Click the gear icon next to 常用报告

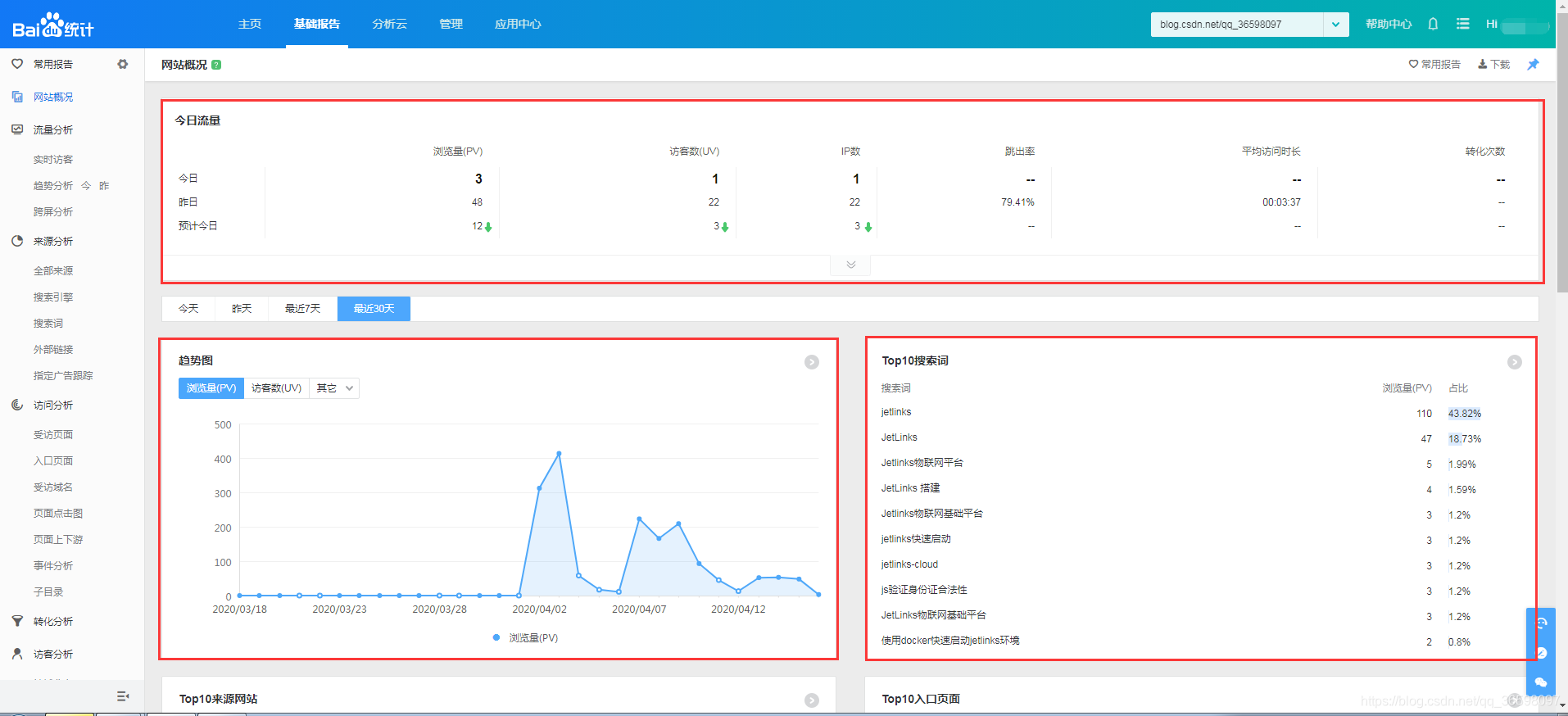point(123,64)
